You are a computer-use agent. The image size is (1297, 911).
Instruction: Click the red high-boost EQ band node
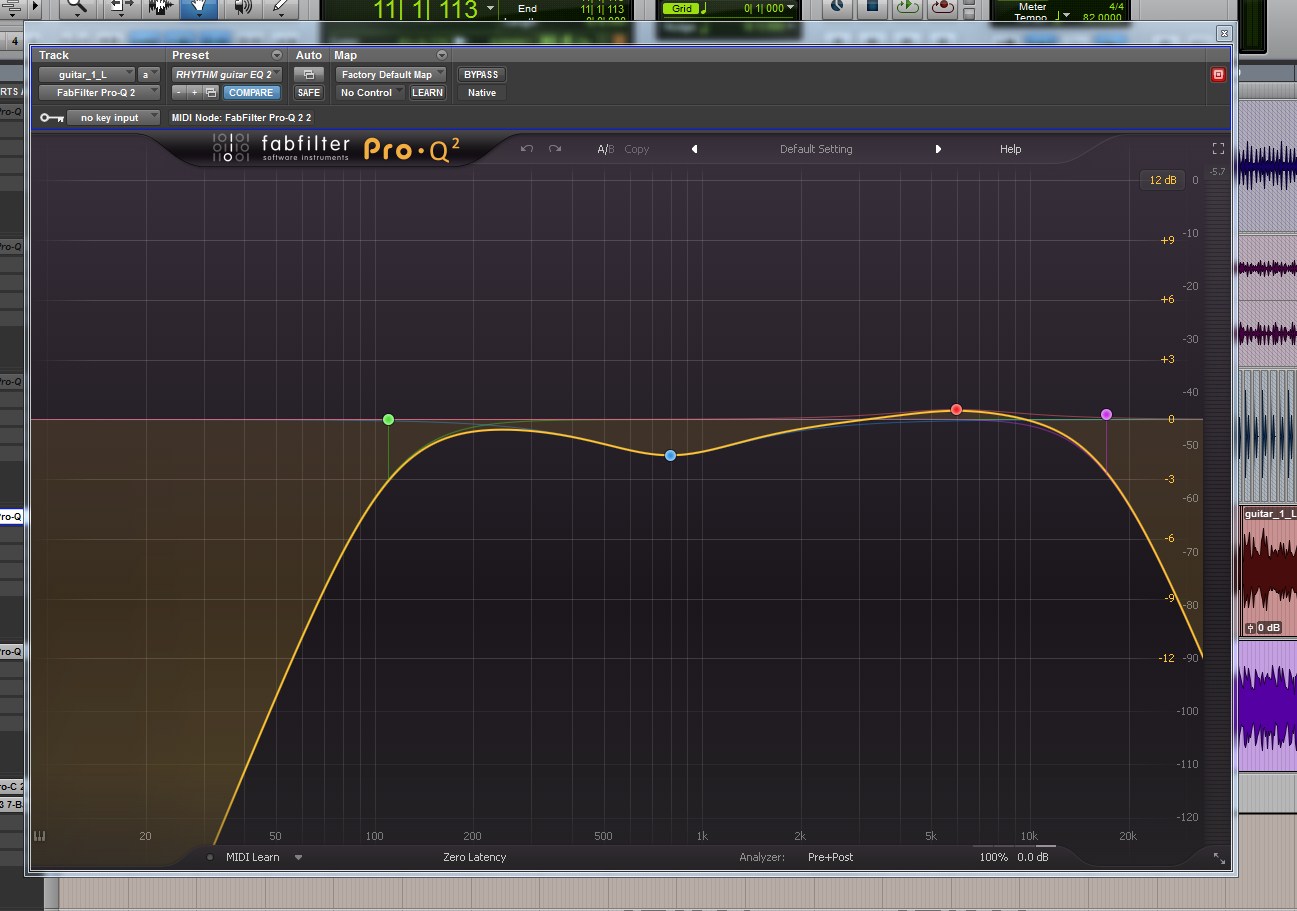pos(957,409)
